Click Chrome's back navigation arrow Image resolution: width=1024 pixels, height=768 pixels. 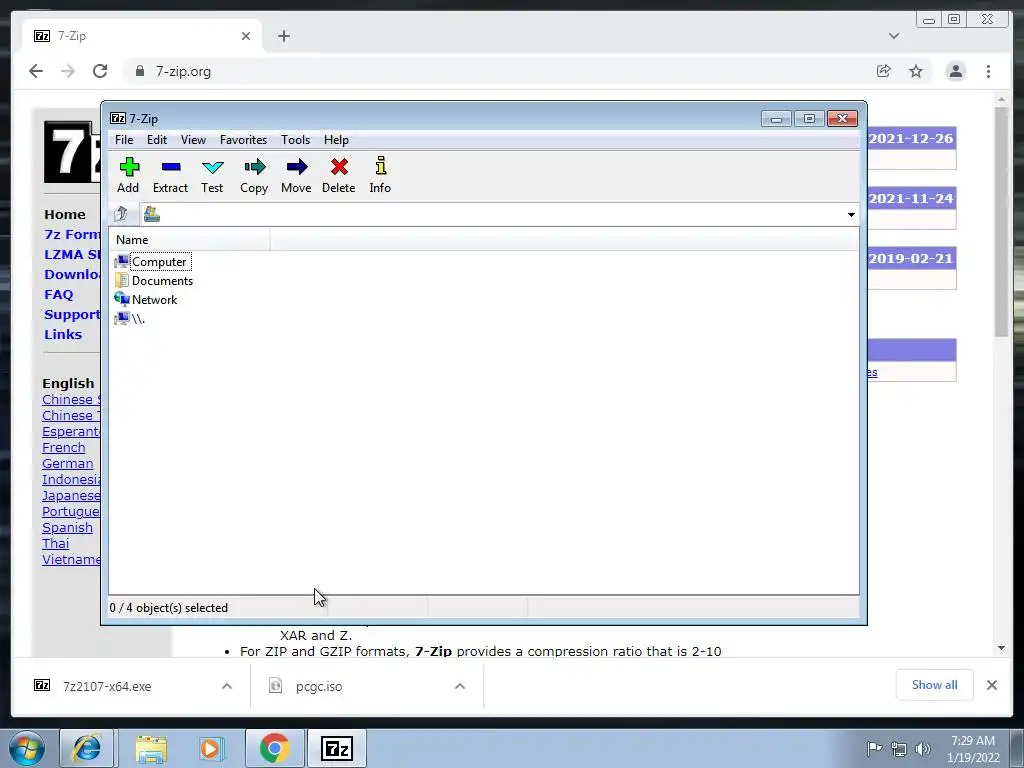click(x=36, y=71)
